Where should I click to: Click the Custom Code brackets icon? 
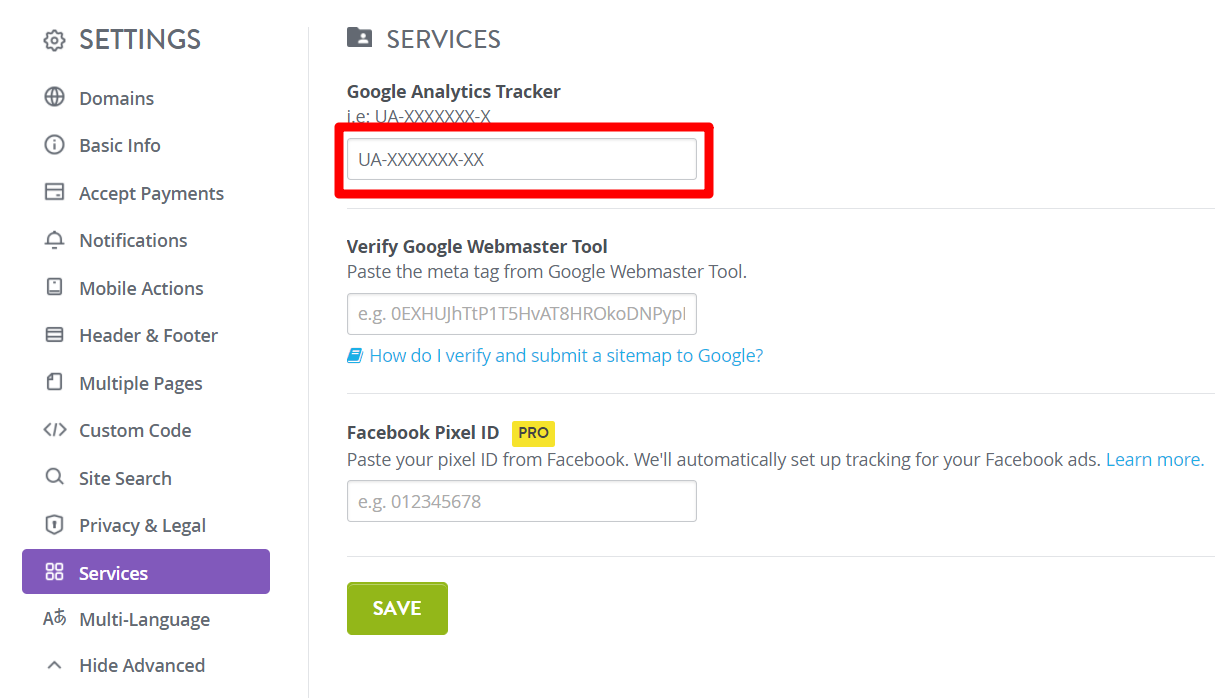pyautogui.click(x=54, y=430)
